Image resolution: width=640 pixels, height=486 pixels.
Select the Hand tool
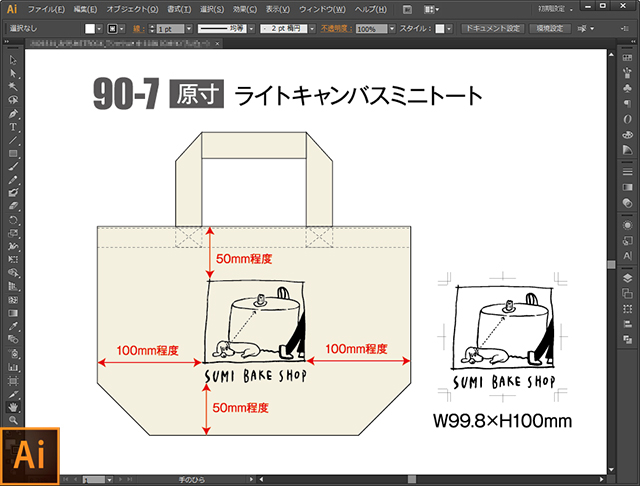13,407
